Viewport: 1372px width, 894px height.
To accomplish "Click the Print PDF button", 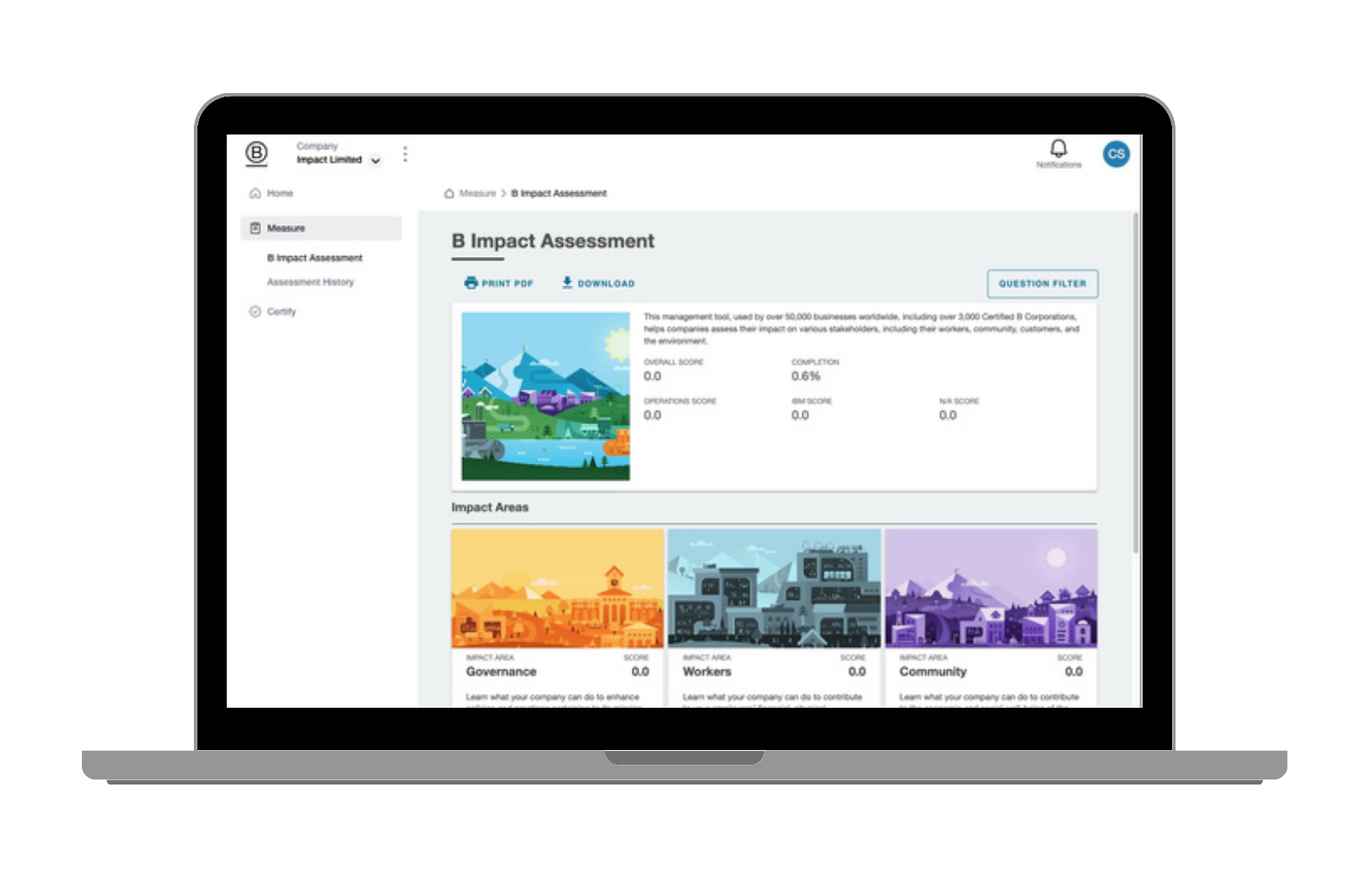I will (x=499, y=283).
